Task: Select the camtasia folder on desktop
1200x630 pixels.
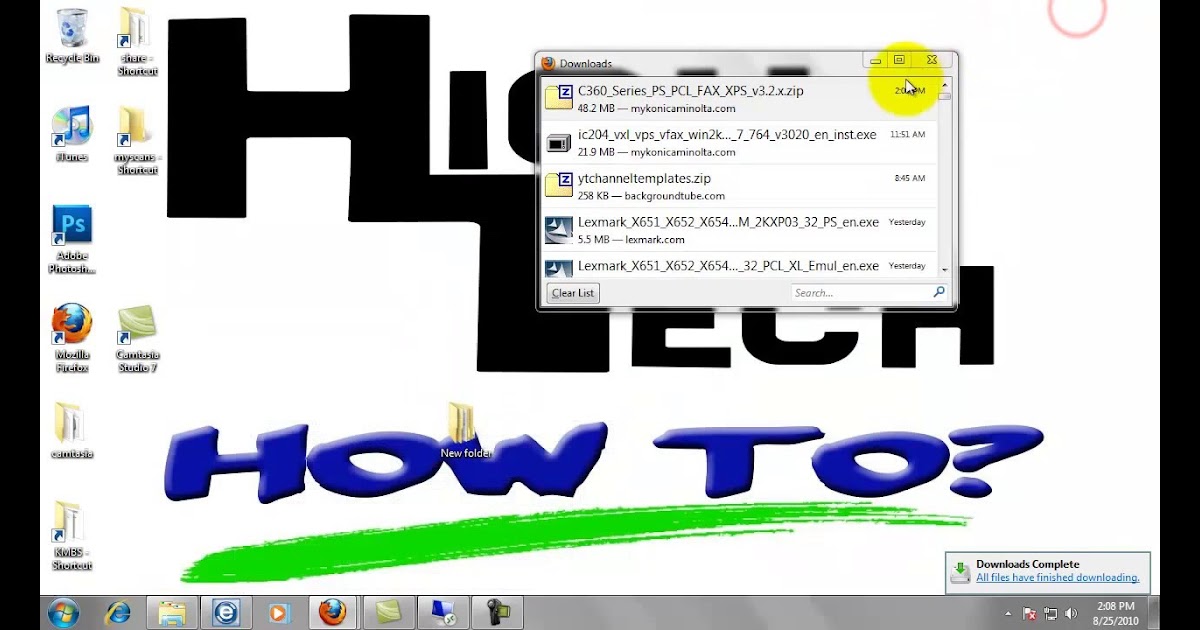Action: pyautogui.click(x=71, y=430)
